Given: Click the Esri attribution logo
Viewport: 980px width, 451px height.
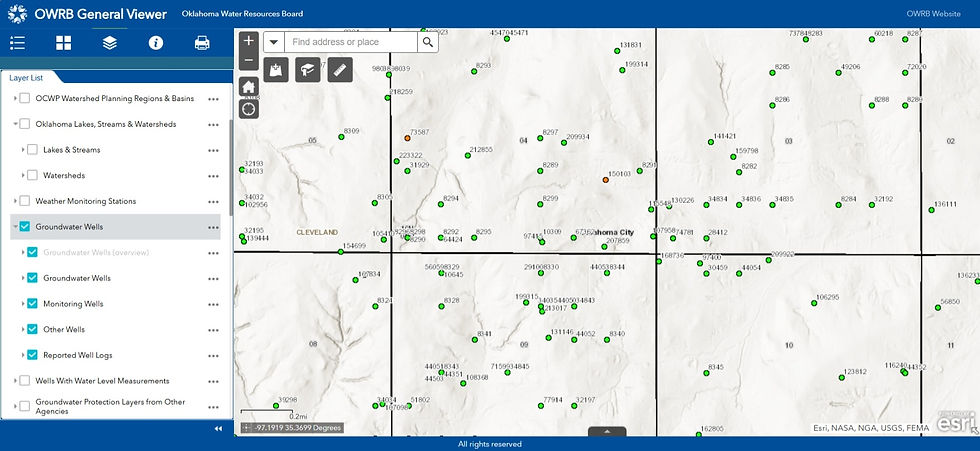Looking at the screenshot, I should 954,422.
